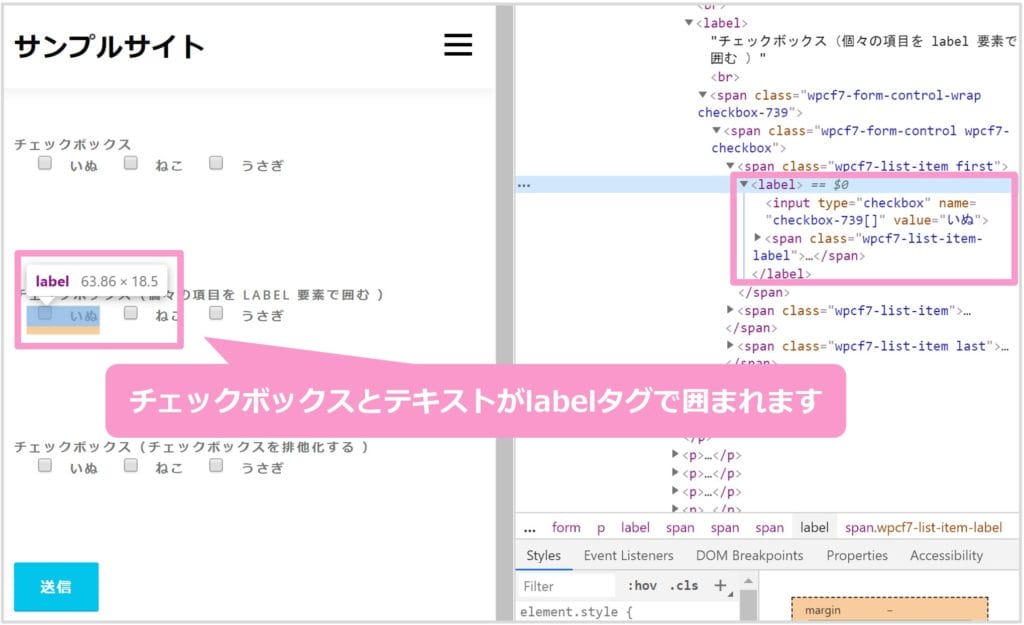
Task: Click the Filter styles input field
Action: (x=567, y=586)
